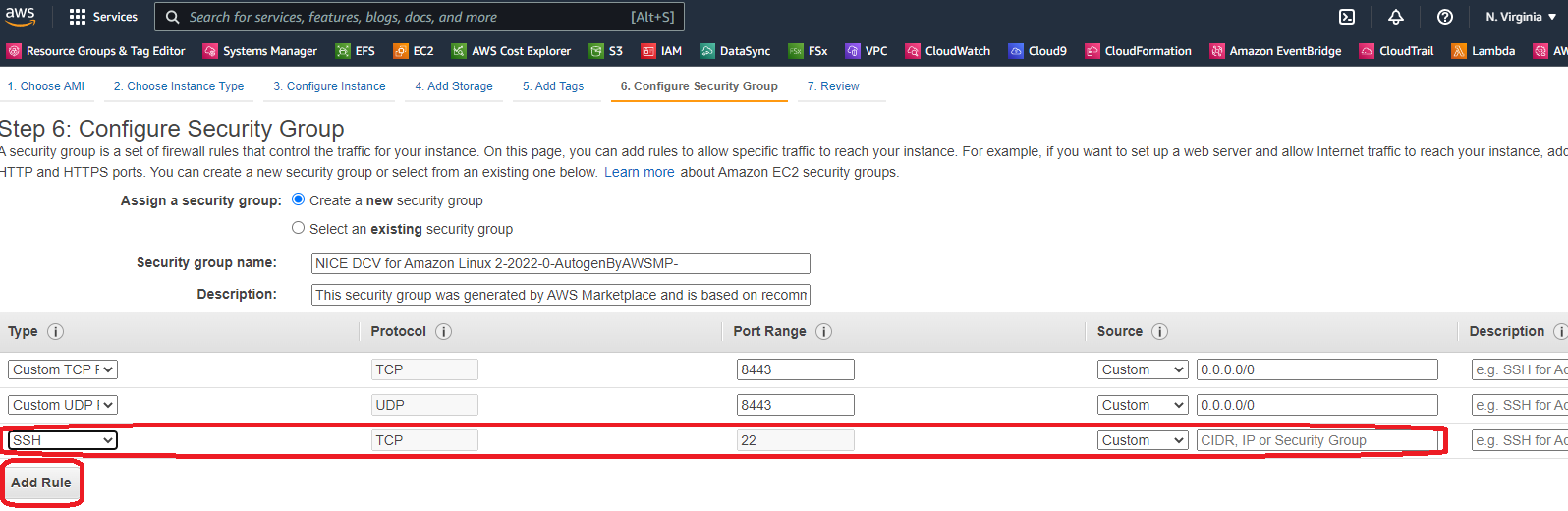1568x511 pixels.
Task: Edit the port range of the TCP rule
Action: [796, 369]
